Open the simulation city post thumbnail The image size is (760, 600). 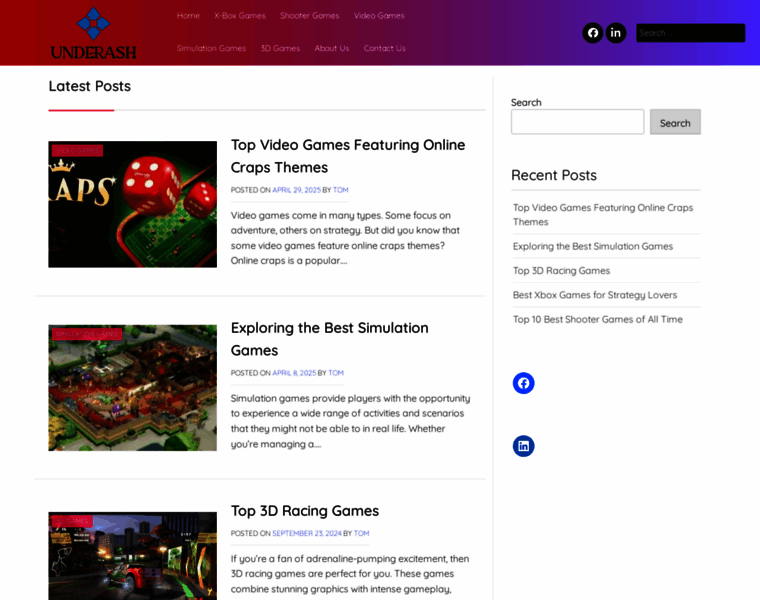click(132, 388)
